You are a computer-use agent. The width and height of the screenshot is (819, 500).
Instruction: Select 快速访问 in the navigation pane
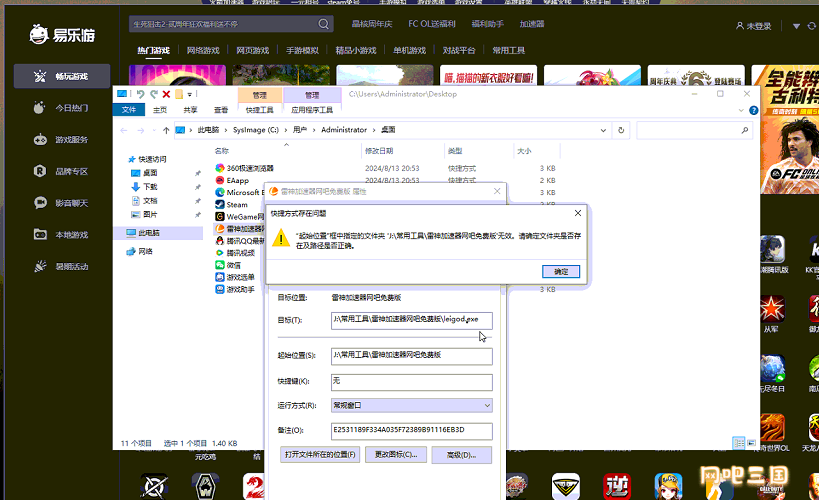[x=152, y=159]
